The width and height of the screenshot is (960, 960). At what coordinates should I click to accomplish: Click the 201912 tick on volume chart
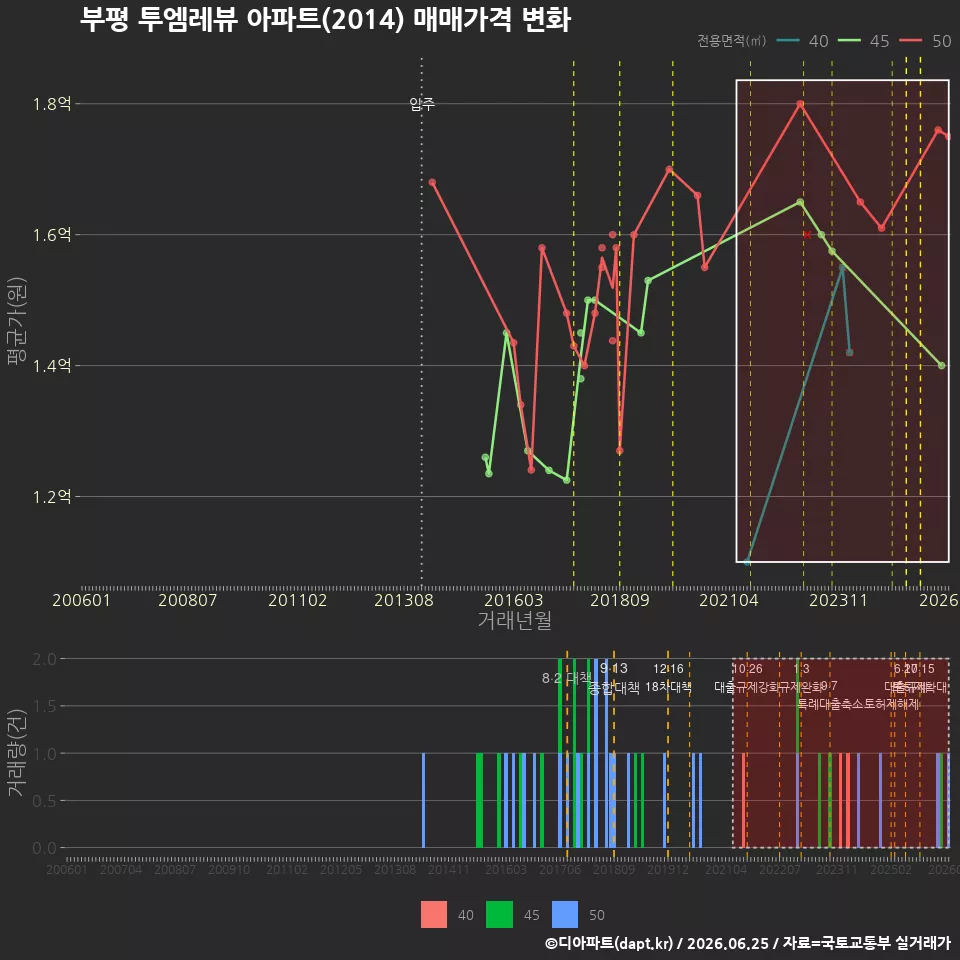[x=668, y=869]
